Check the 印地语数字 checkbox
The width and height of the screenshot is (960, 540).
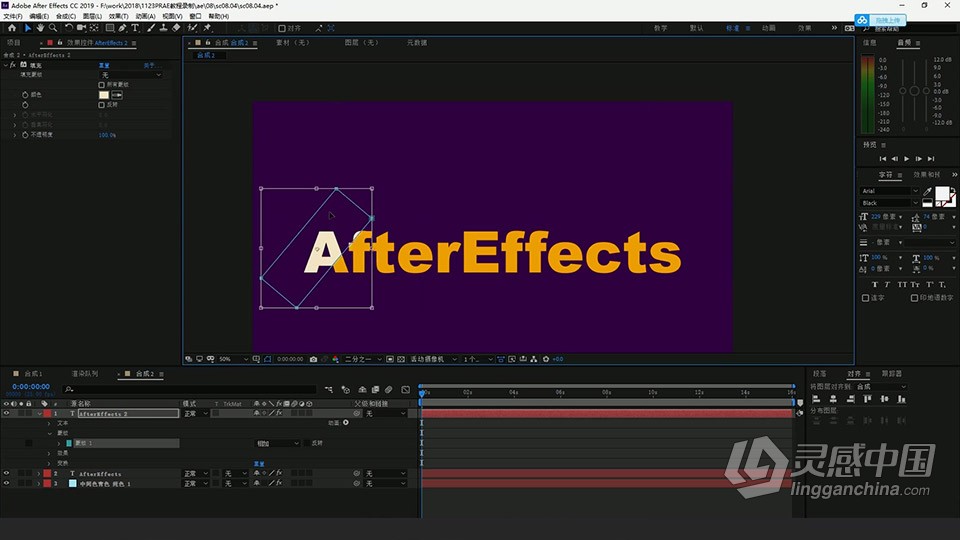pyautogui.click(x=915, y=298)
